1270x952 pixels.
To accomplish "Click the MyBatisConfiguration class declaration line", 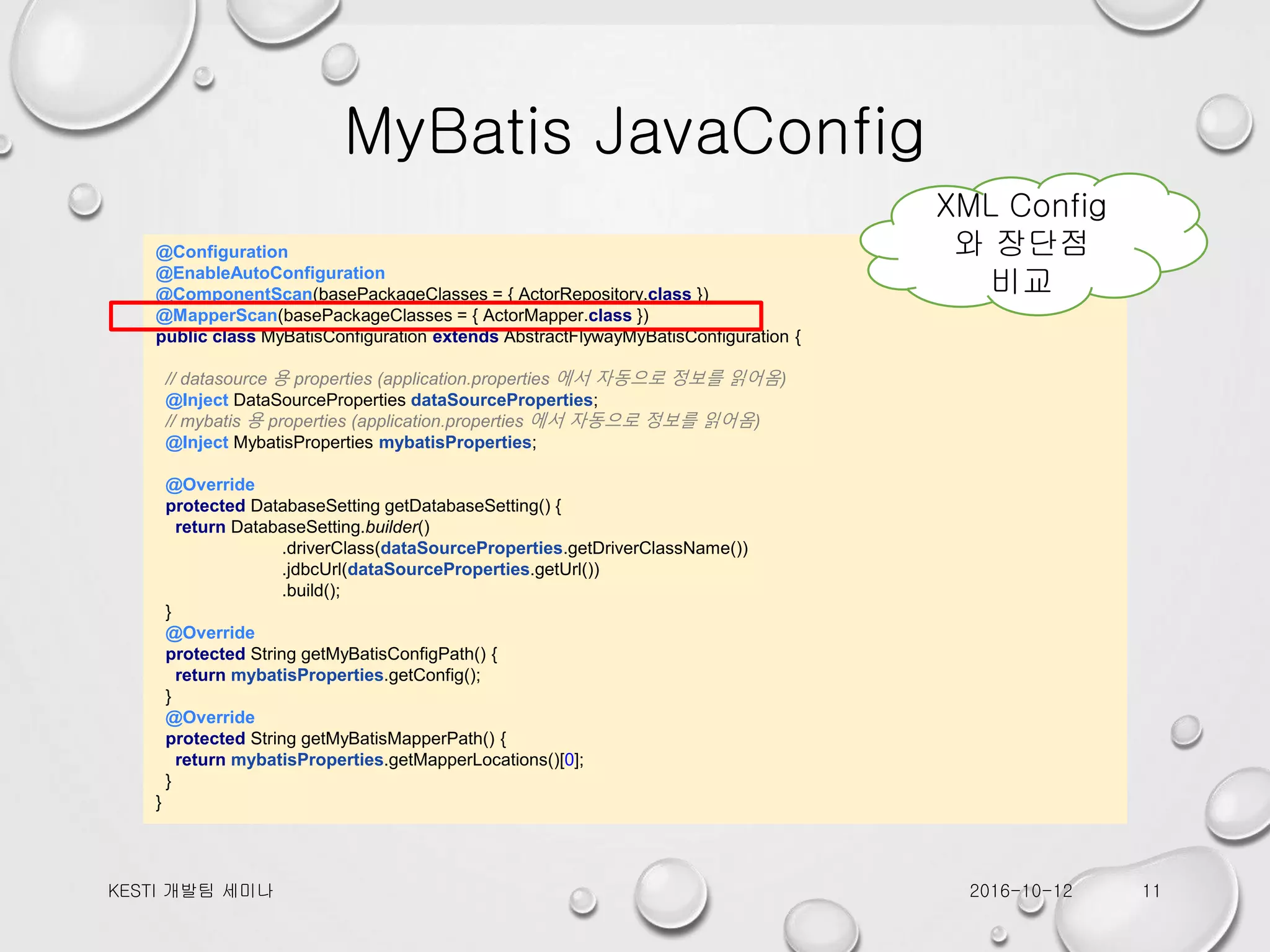I will pyautogui.click(x=477, y=337).
